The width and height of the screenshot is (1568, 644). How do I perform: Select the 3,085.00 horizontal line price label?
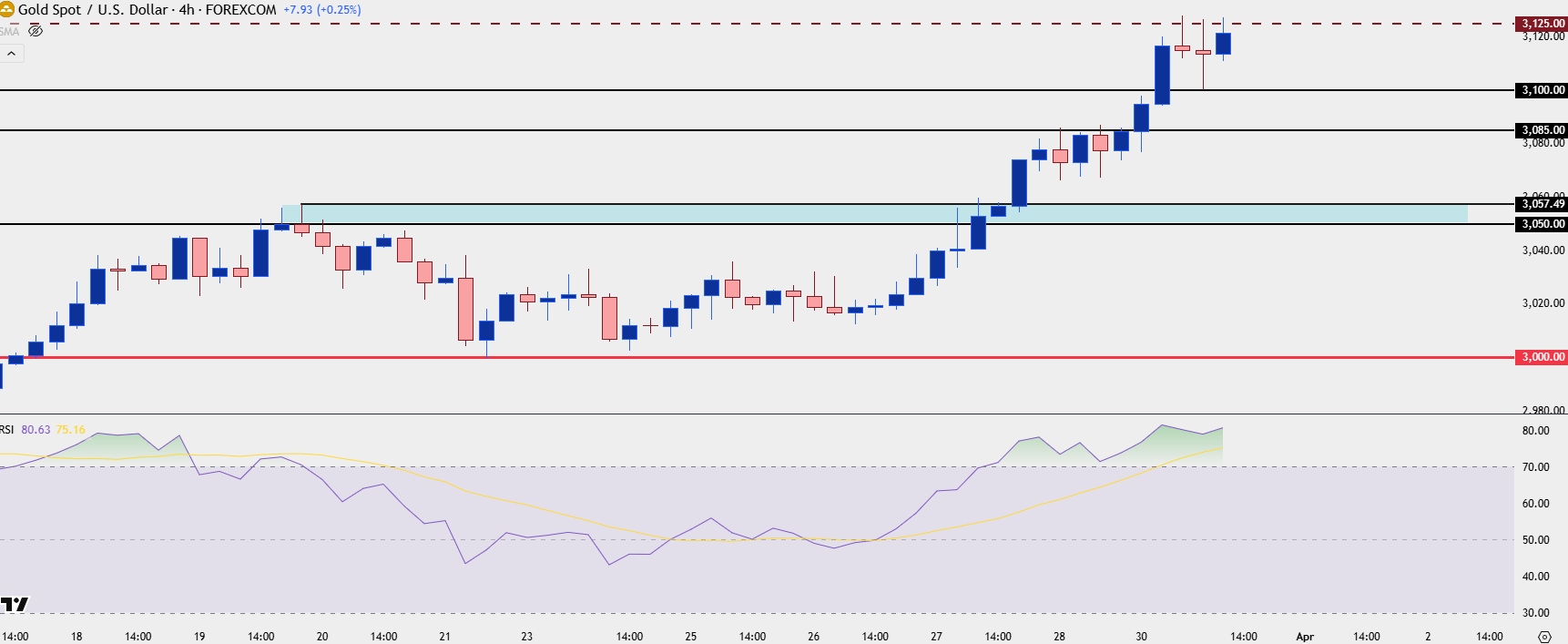1541,130
